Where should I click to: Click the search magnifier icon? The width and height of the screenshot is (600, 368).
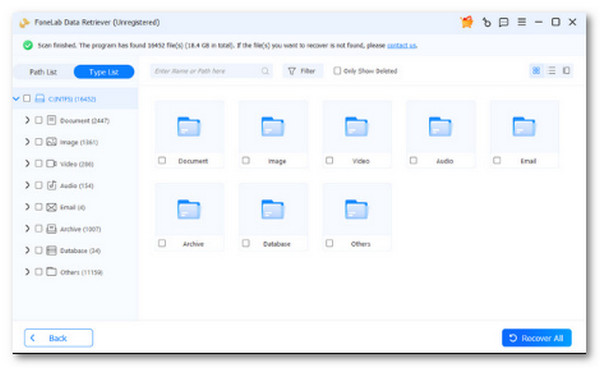pyautogui.click(x=265, y=71)
